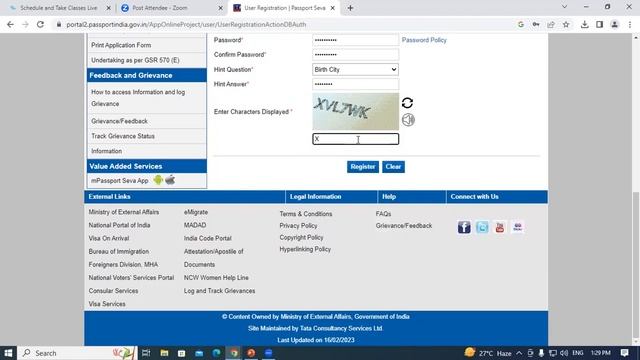640x360 pixels.
Task: Close the Post Attendee - Zoom tab
Action: (x=220, y=8)
